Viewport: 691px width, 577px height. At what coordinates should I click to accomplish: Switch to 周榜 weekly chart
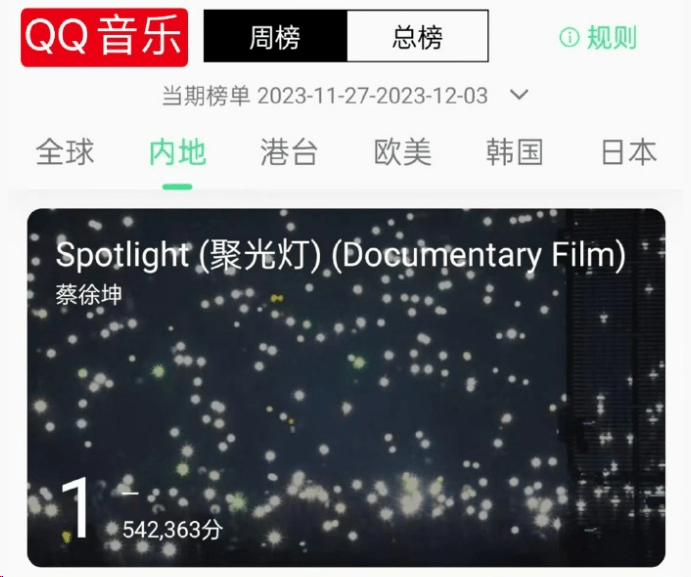275,36
